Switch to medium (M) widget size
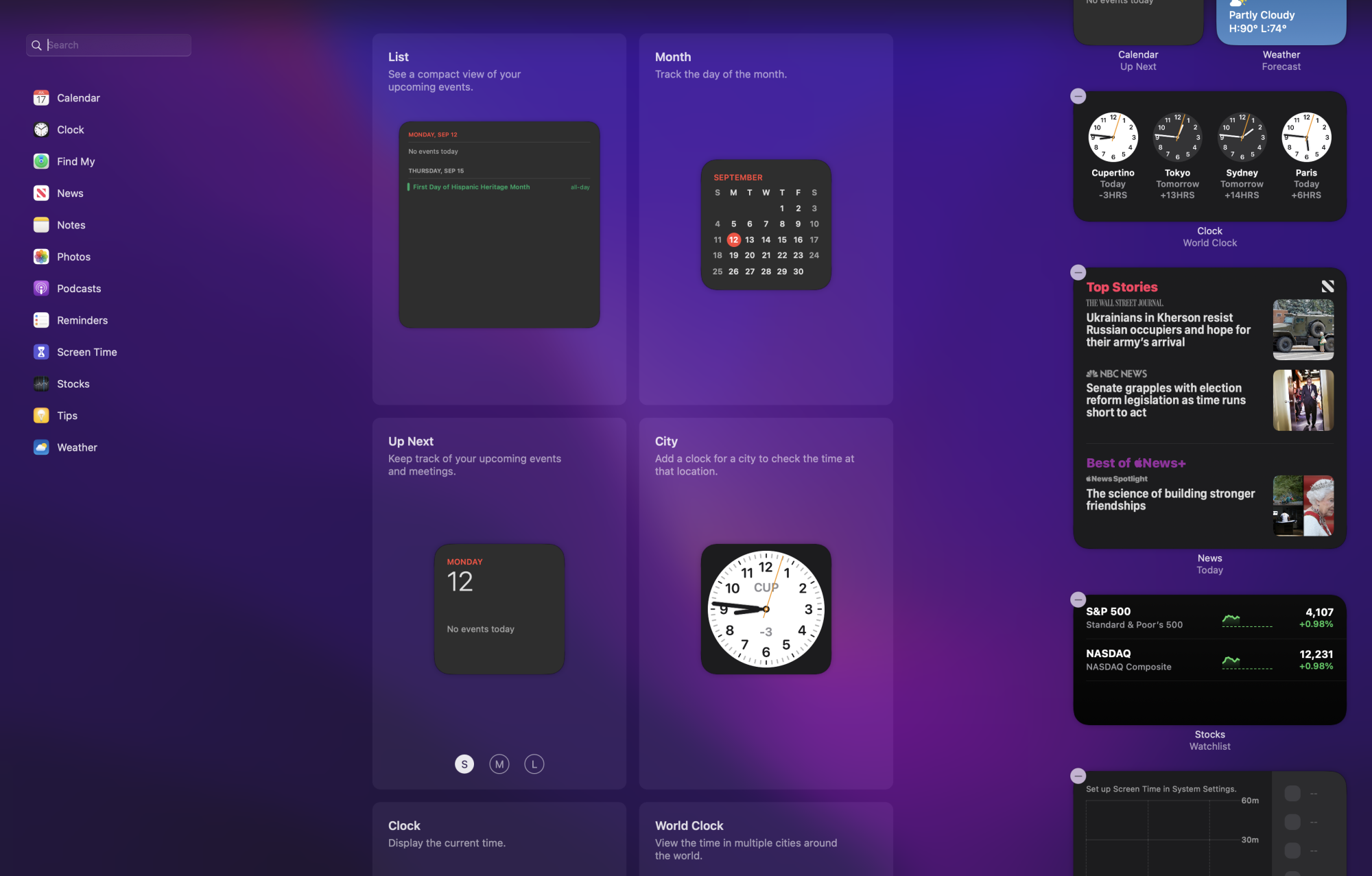Screen dimensions: 1372x876 point(499,764)
